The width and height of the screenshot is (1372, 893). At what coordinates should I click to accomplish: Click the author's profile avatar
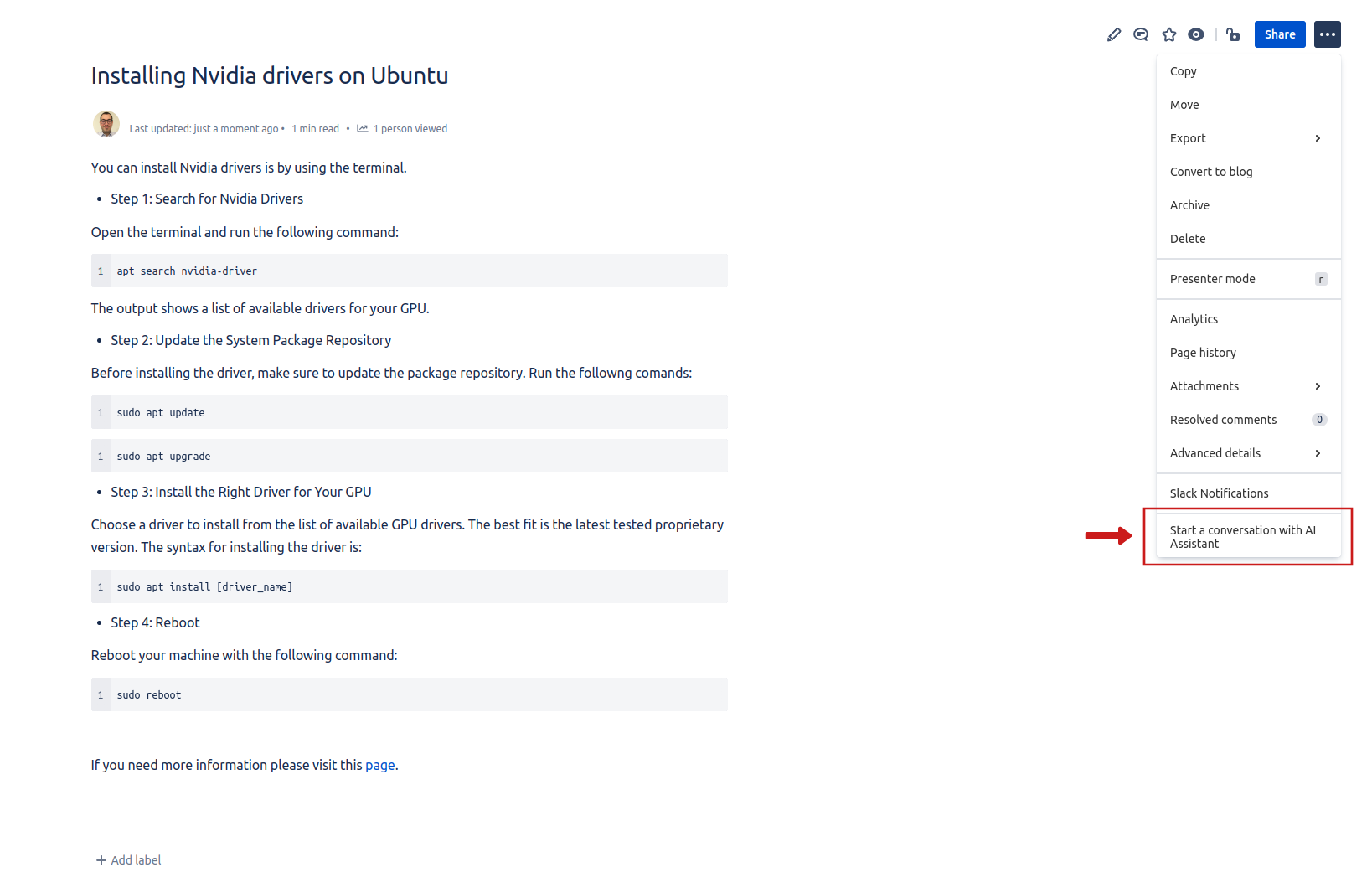pos(106,123)
